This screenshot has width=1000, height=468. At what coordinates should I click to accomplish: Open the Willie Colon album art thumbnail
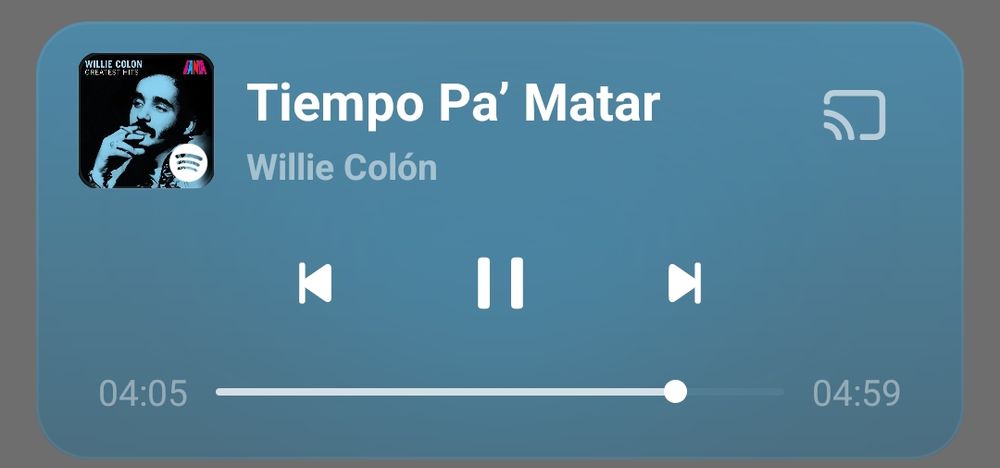click(x=146, y=121)
